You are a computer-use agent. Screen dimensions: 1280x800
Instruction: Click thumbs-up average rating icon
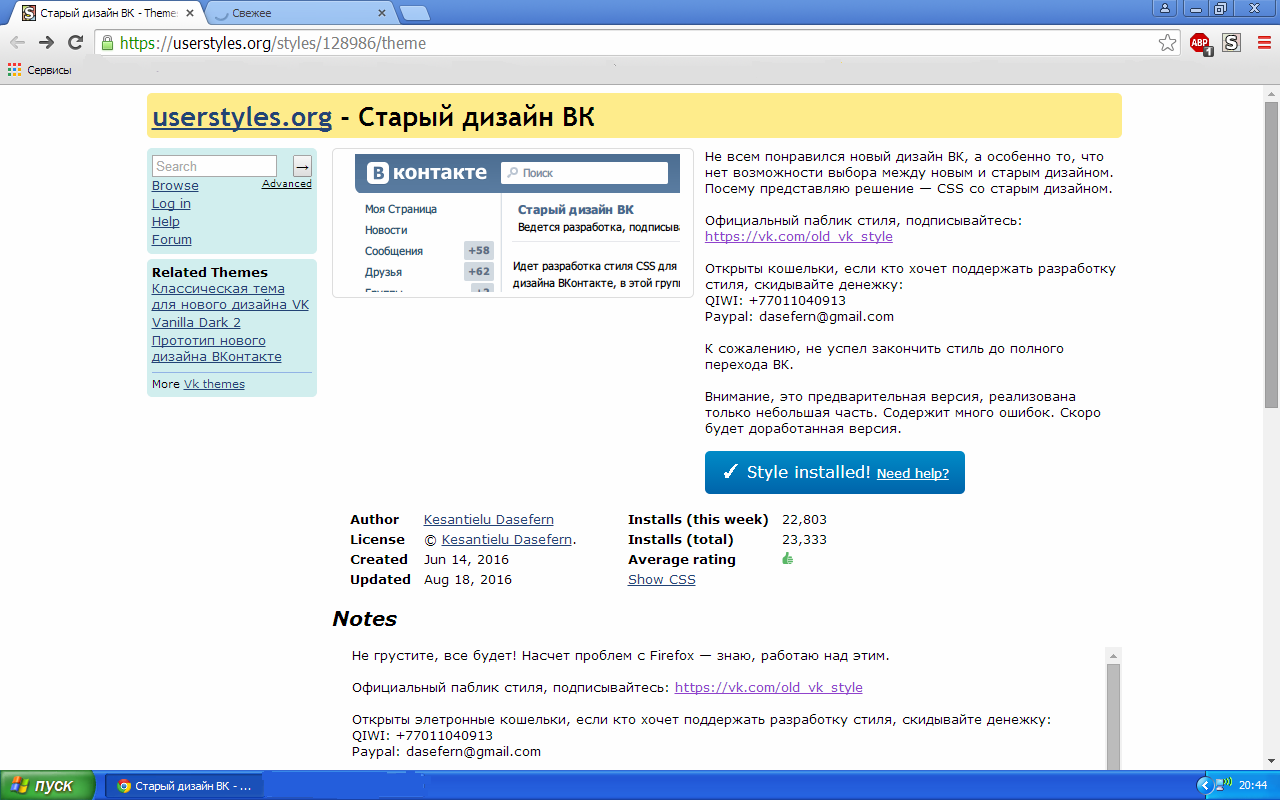click(787, 559)
